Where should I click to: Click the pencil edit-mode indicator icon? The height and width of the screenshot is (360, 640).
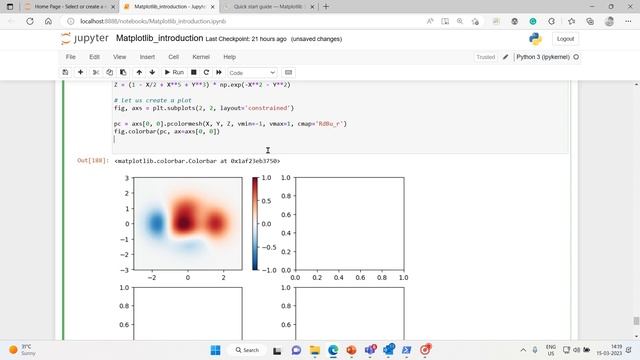click(505, 57)
